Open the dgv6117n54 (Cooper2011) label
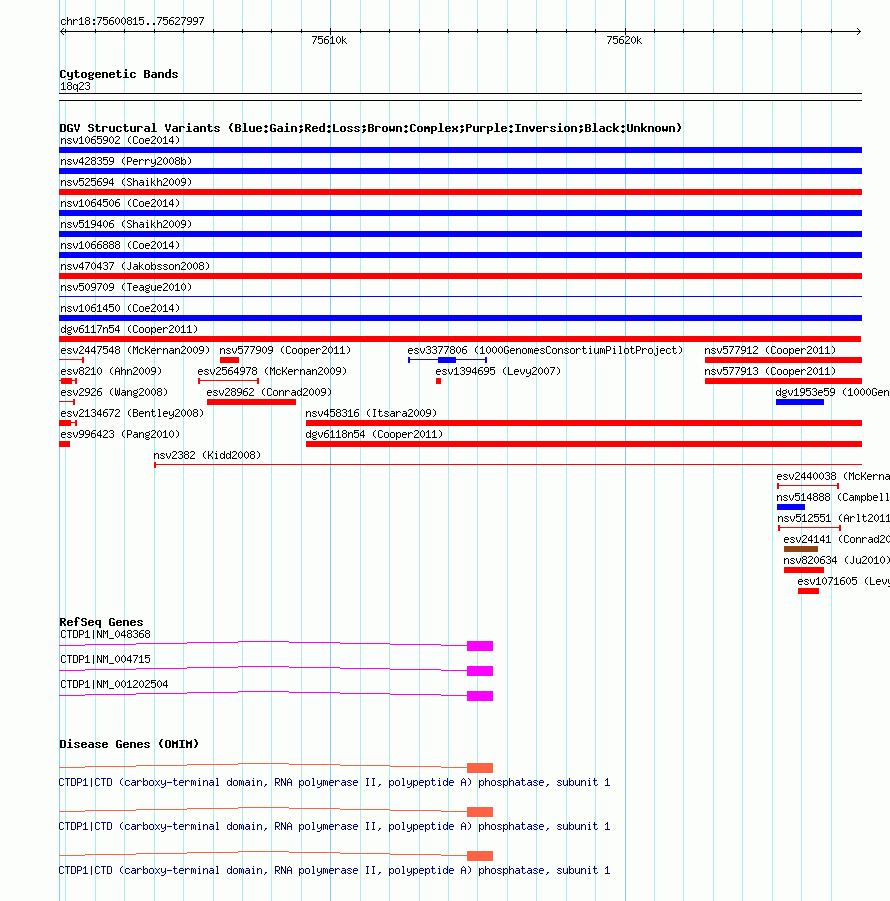The width and height of the screenshot is (890, 901). click(x=129, y=329)
